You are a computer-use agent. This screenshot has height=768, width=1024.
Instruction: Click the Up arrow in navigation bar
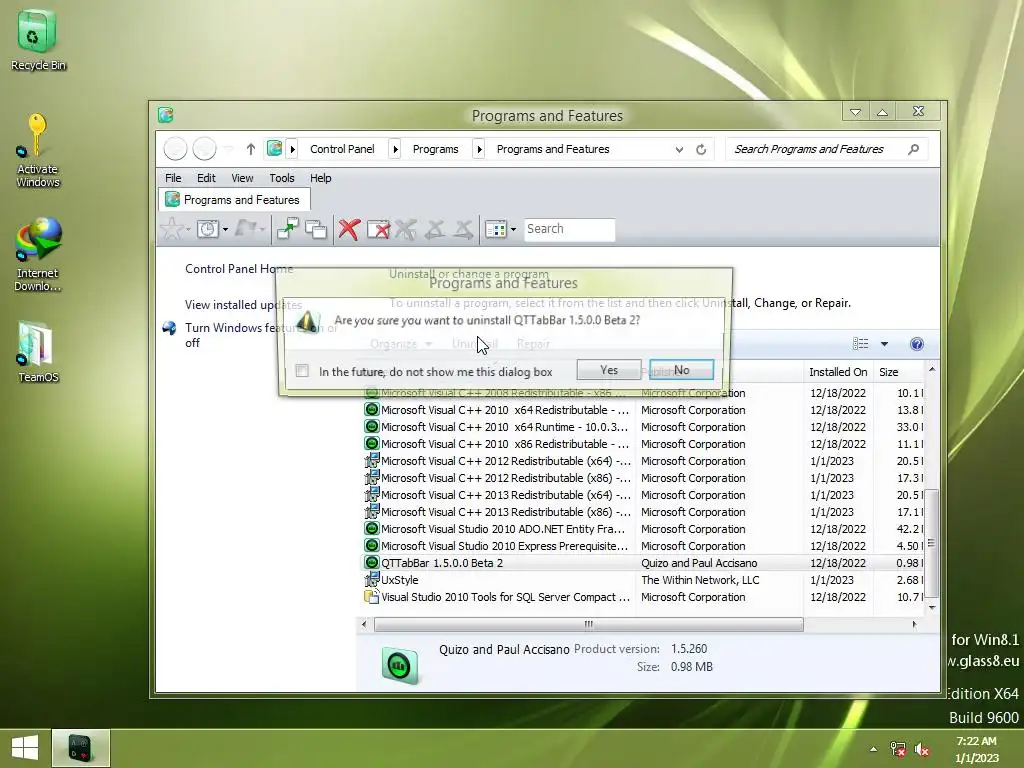pos(251,149)
